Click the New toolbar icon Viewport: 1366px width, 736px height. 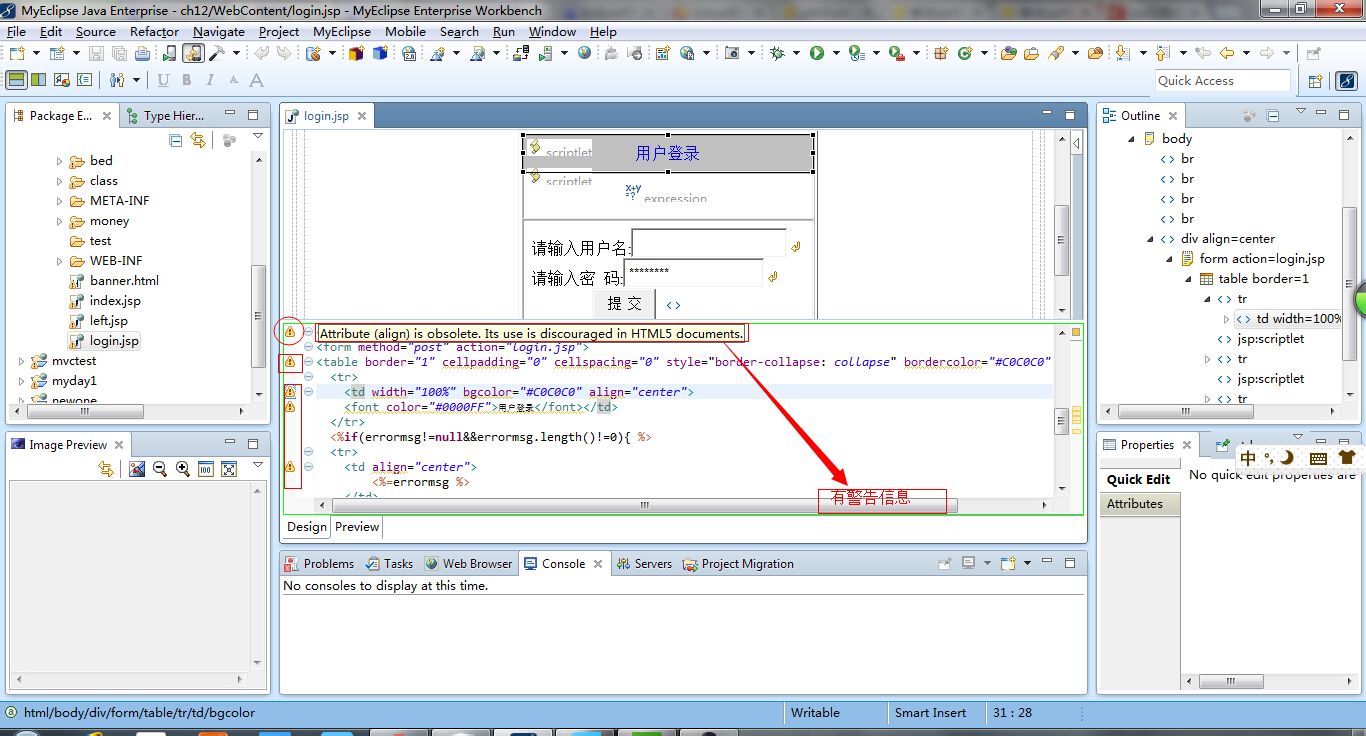(x=19, y=53)
